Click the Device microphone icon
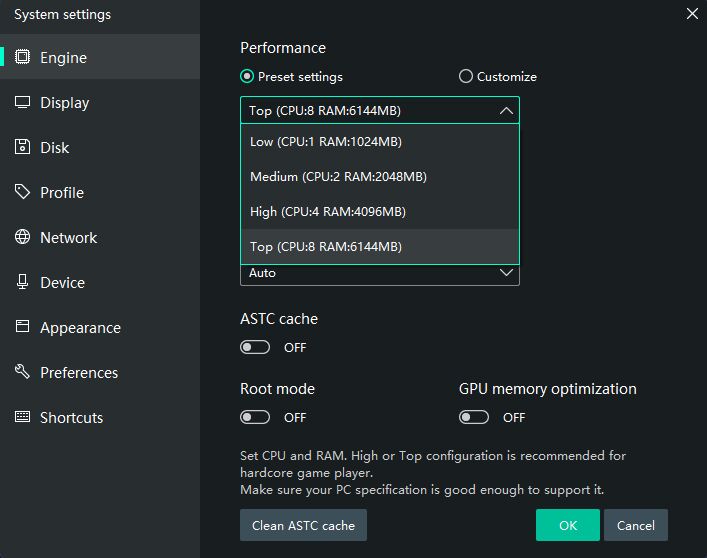Viewport: 707px width, 558px height. point(22,282)
